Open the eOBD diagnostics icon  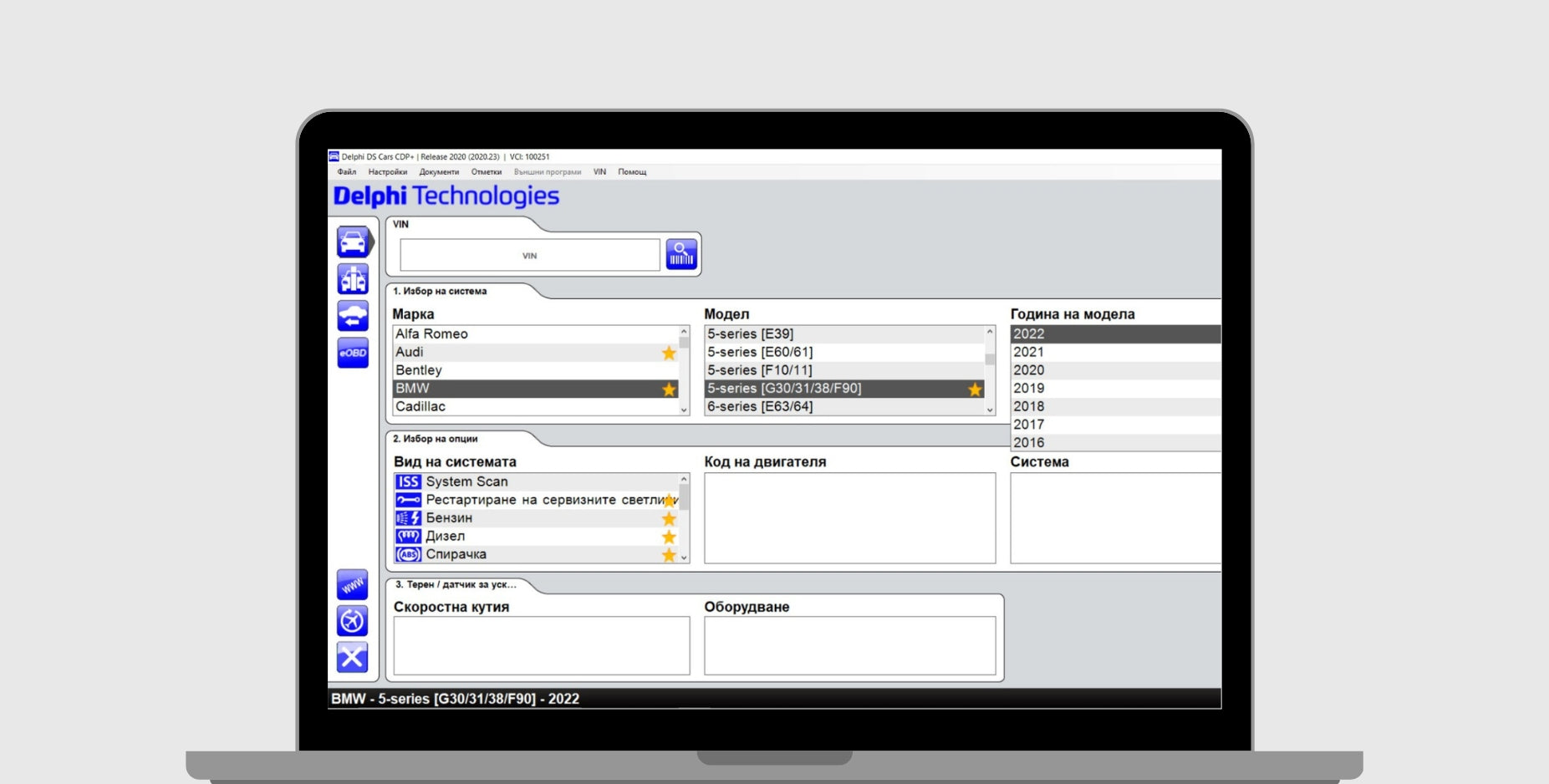tap(353, 353)
